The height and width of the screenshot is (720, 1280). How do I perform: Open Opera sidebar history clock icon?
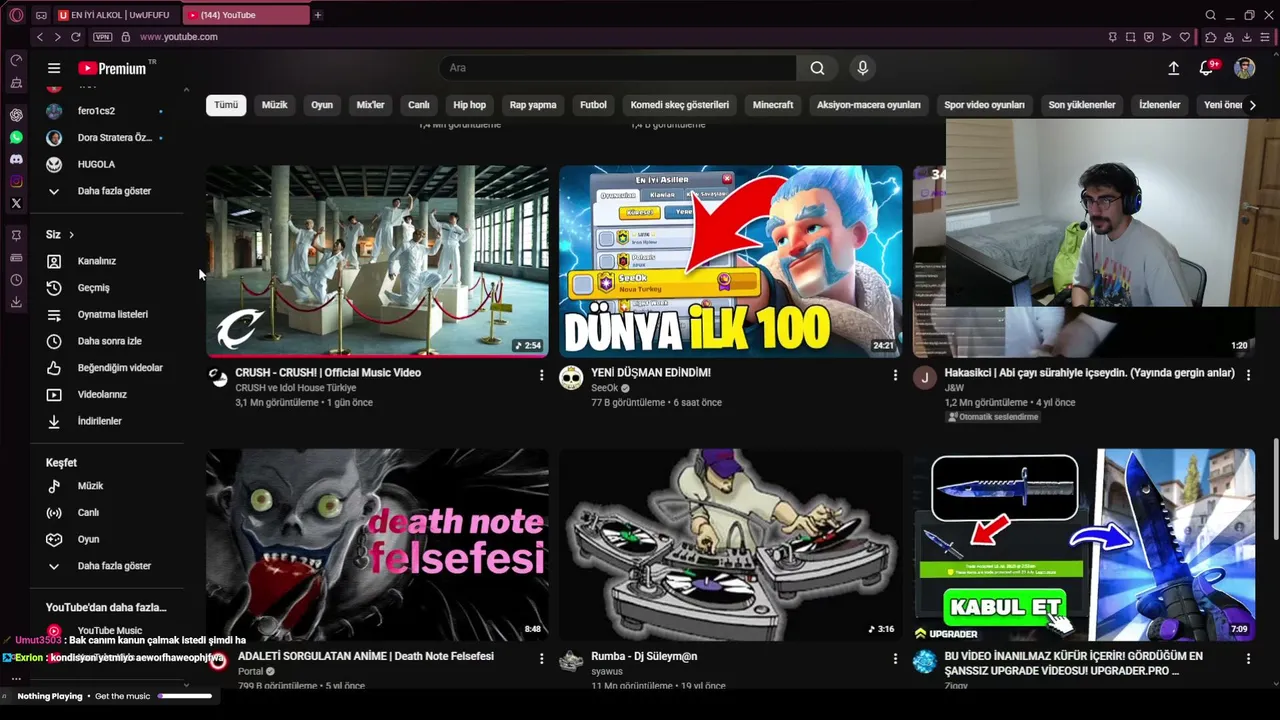(16, 280)
